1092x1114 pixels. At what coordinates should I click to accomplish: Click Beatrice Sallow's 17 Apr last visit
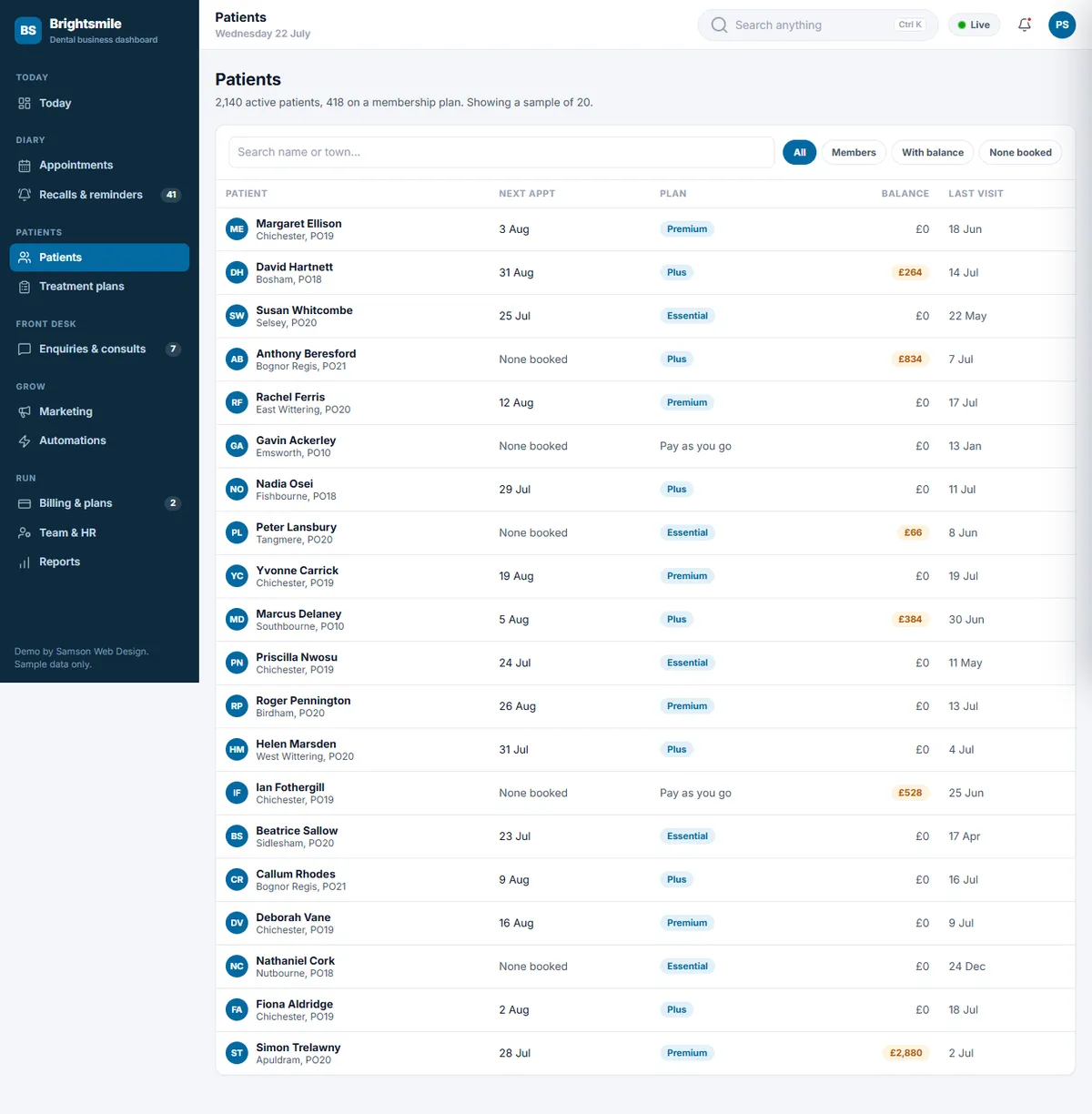[964, 836]
